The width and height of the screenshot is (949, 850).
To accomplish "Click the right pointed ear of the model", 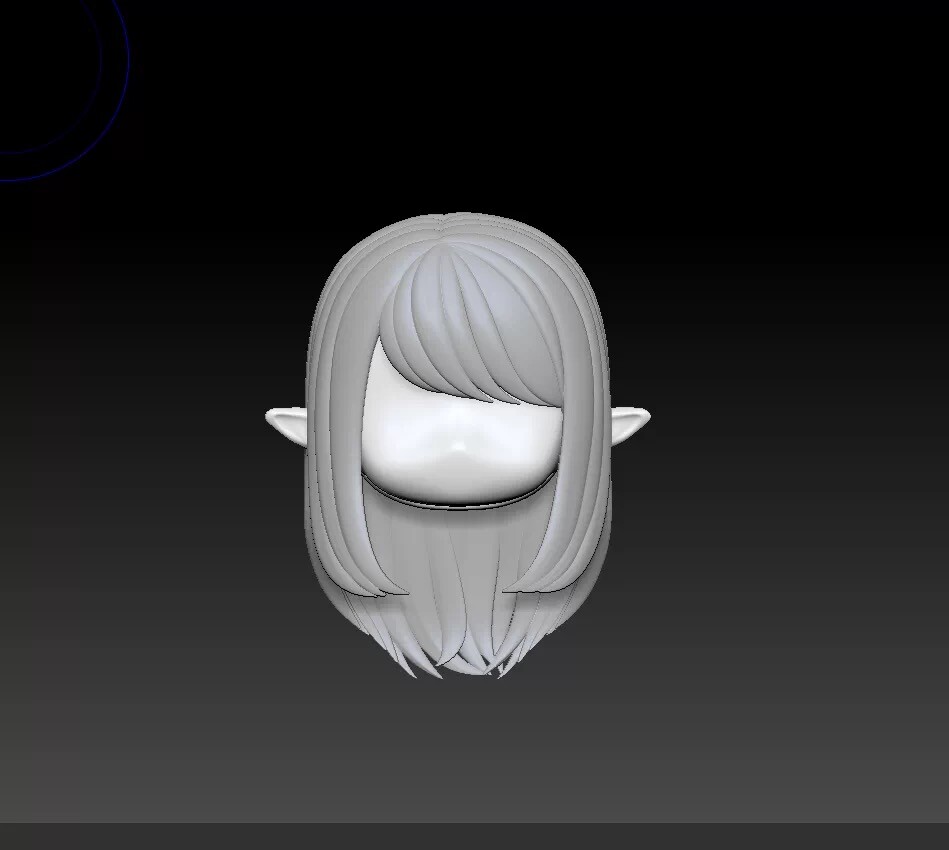I will pyautogui.click(x=629, y=422).
